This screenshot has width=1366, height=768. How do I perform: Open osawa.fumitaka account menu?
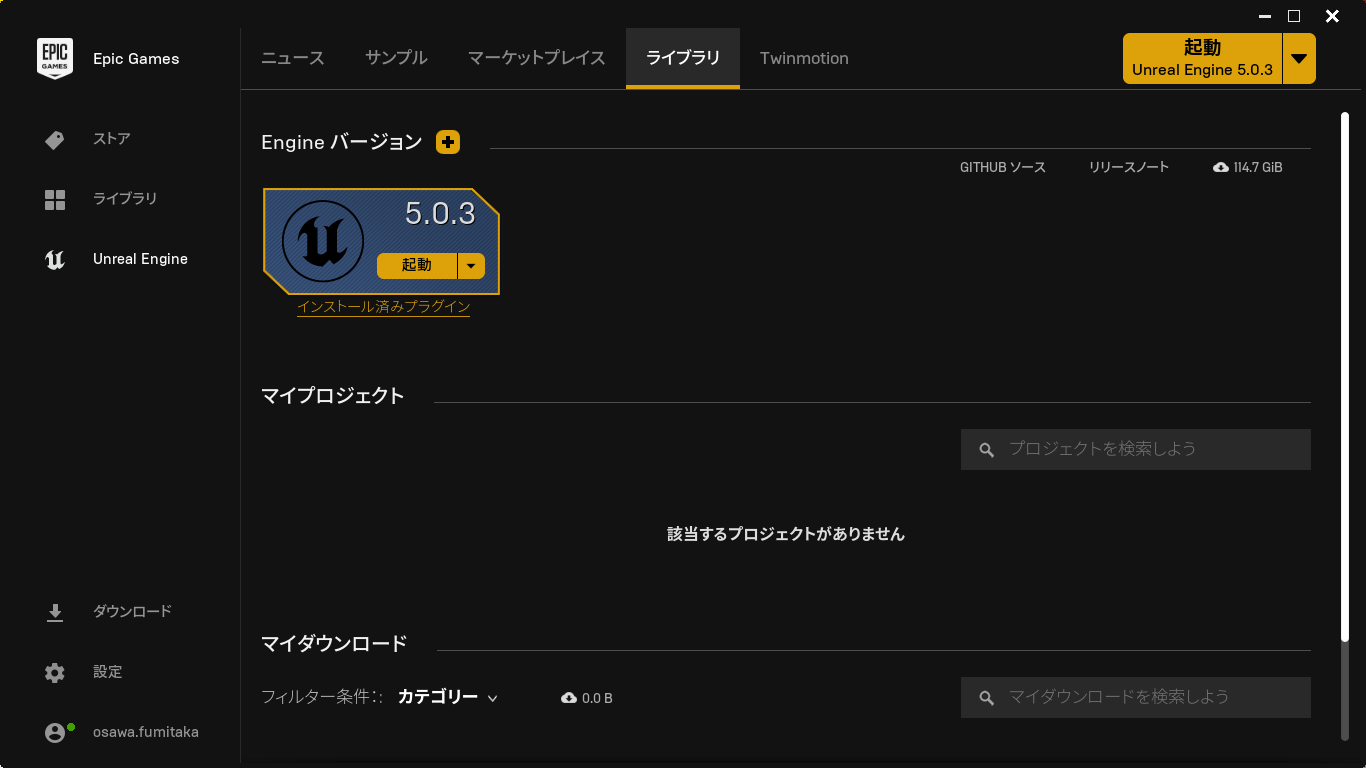pos(146,732)
